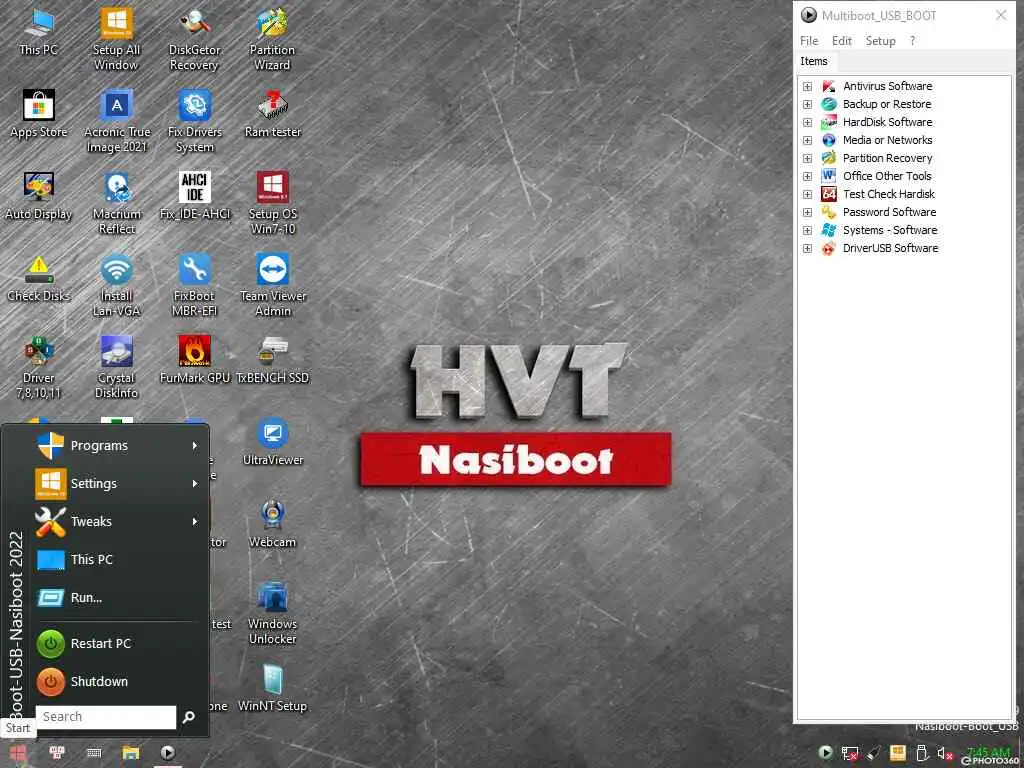Open the This PC desktop icon

tap(39, 33)
